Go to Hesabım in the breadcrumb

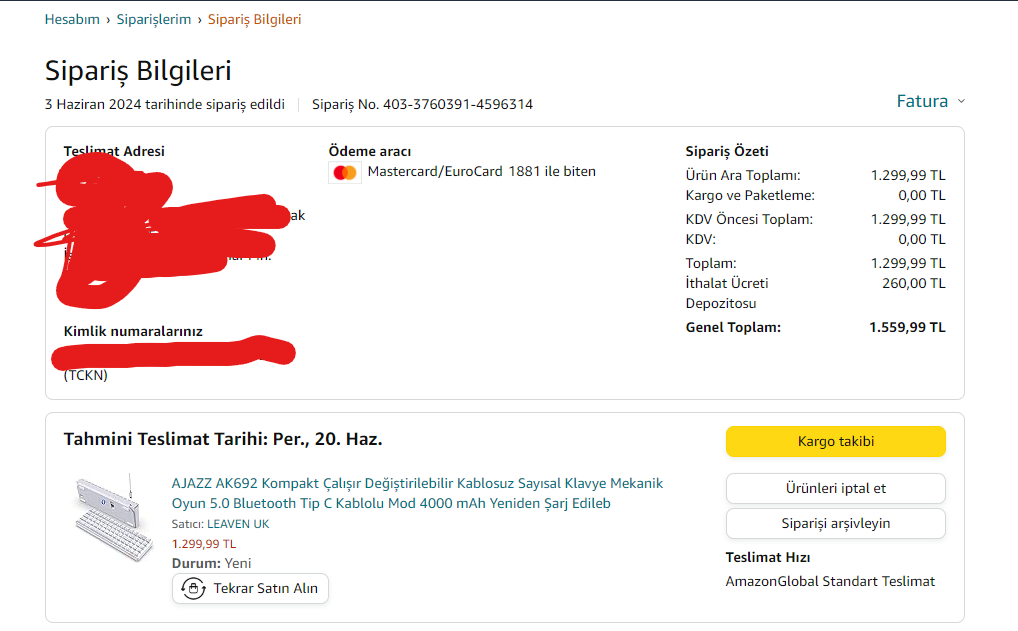coord(73,19)
